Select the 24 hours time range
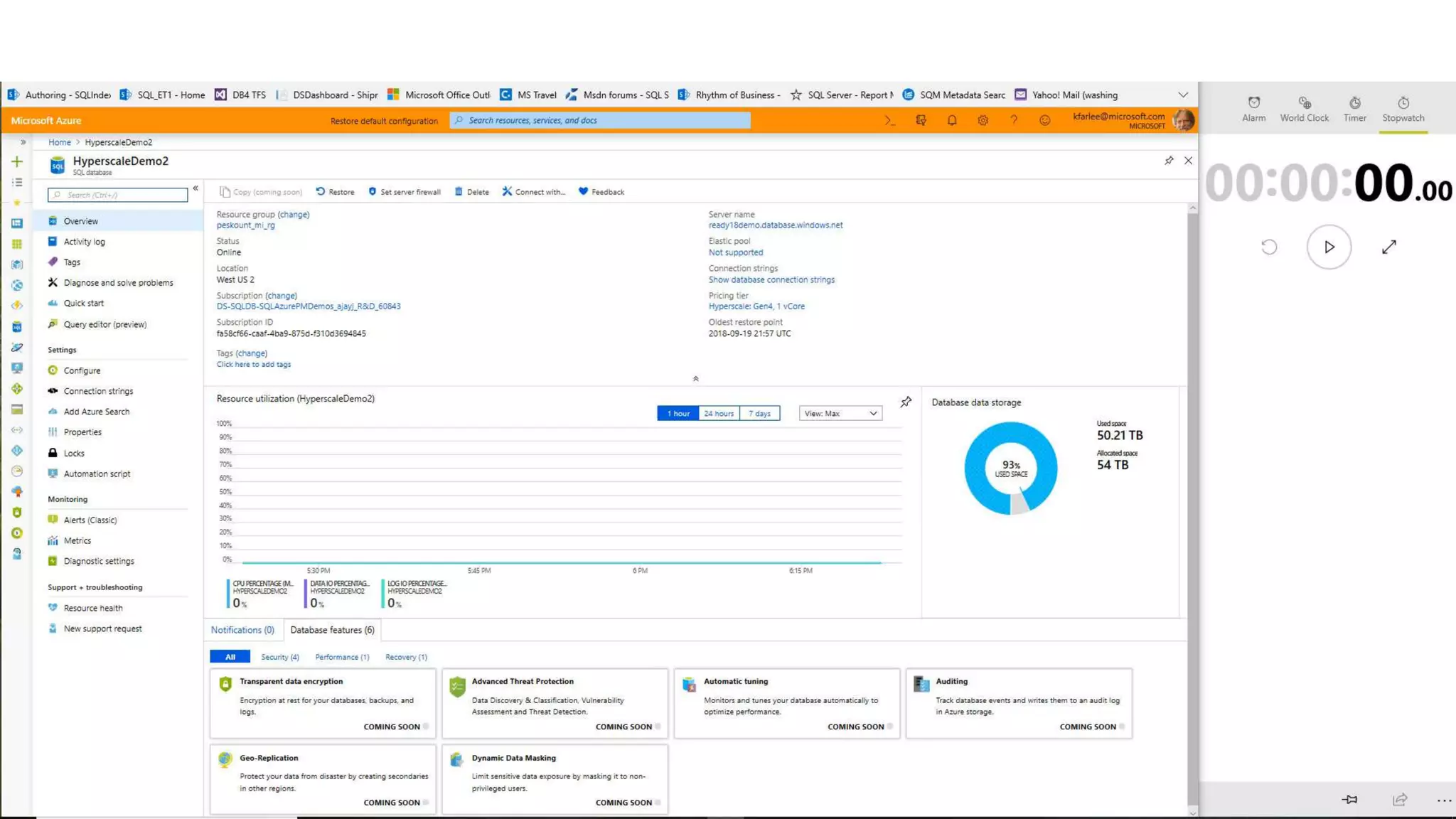The image size is (1456, 819). click(719, 413)
